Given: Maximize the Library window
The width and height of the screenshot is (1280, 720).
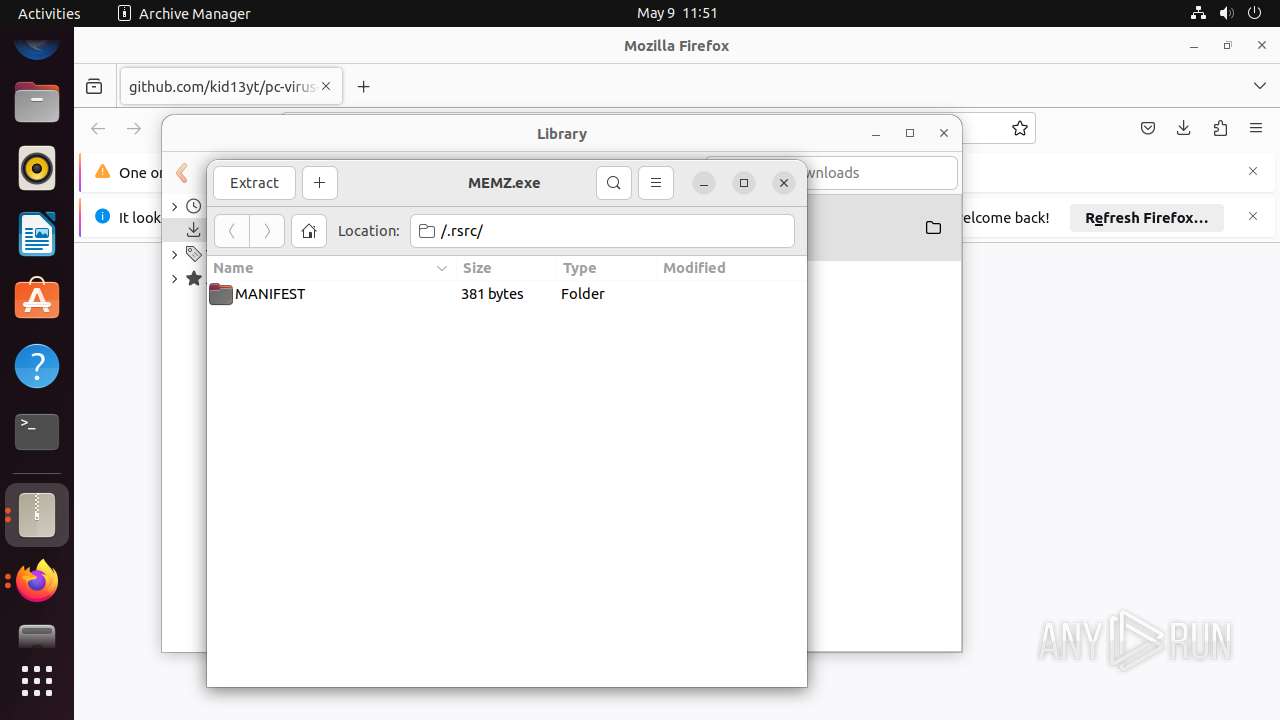Looking at the screenshot, I should point(909,133).
